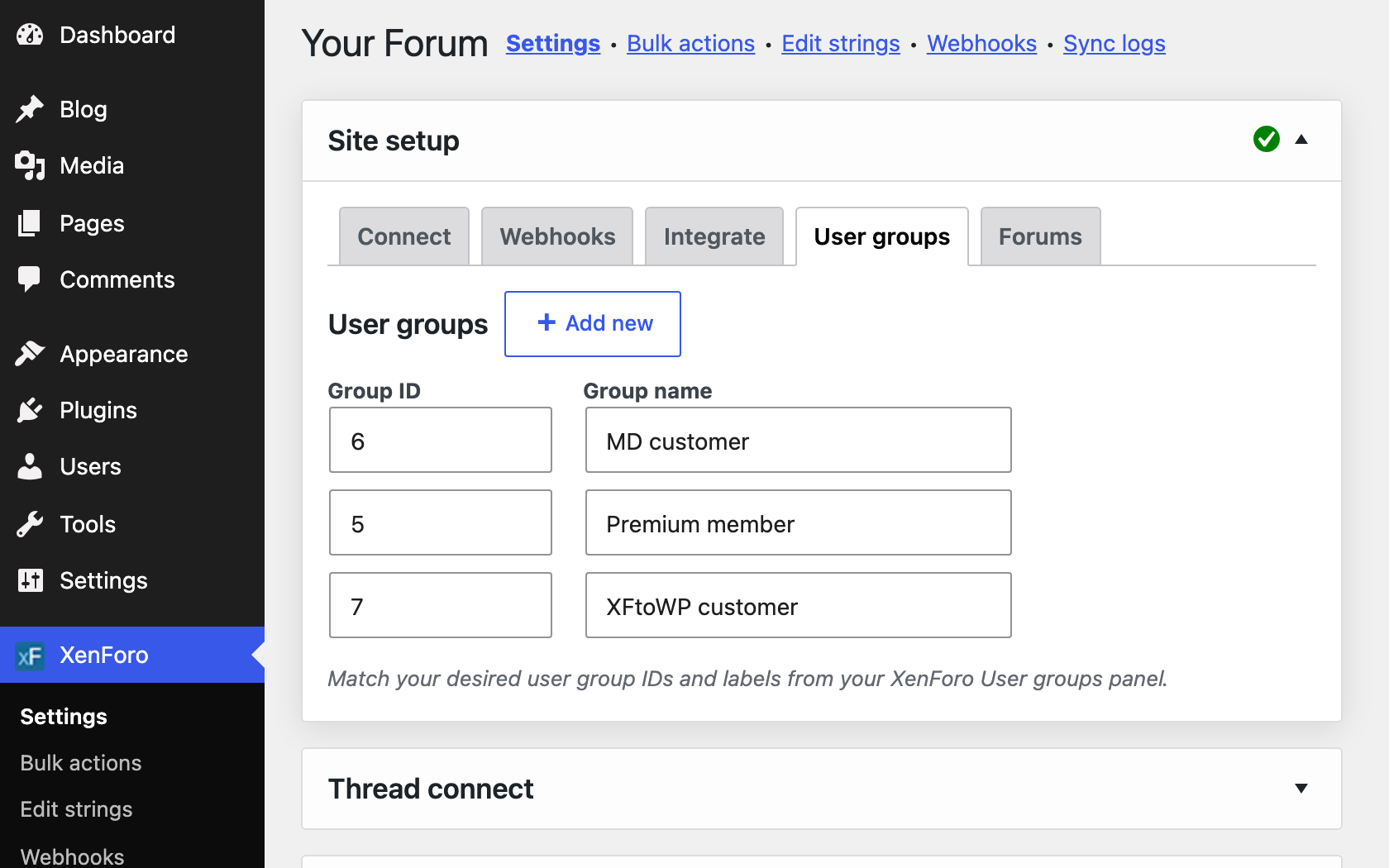The width and height of the screenshot is (1389, 868).
Task: Open the Webhooks header link
Action: click(981, 43)
